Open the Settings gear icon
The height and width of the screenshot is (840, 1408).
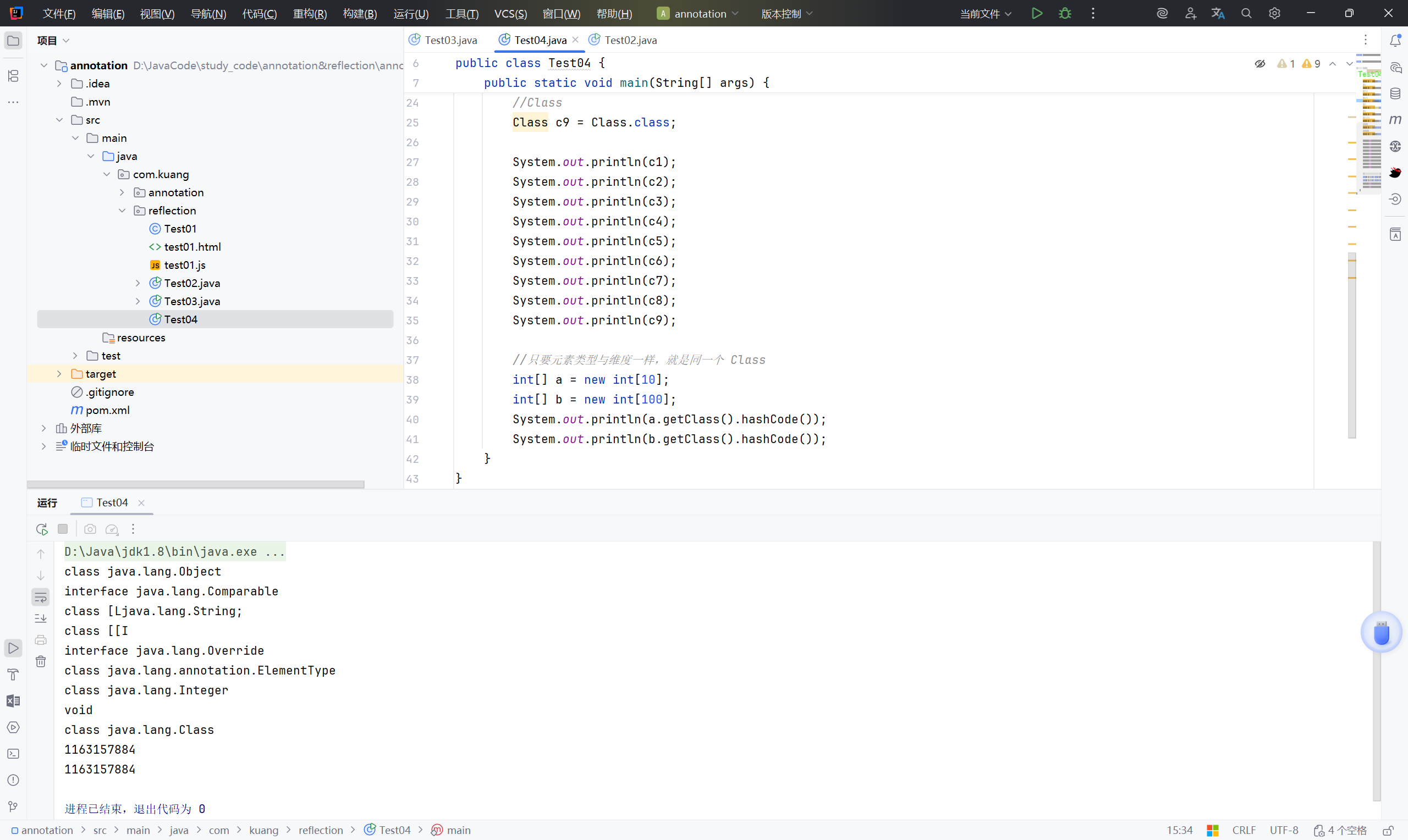click(x=1274, y=14)
